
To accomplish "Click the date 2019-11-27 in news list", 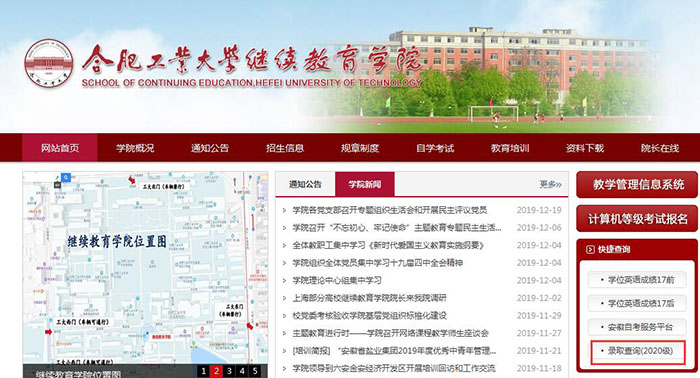I will (539, 333).
